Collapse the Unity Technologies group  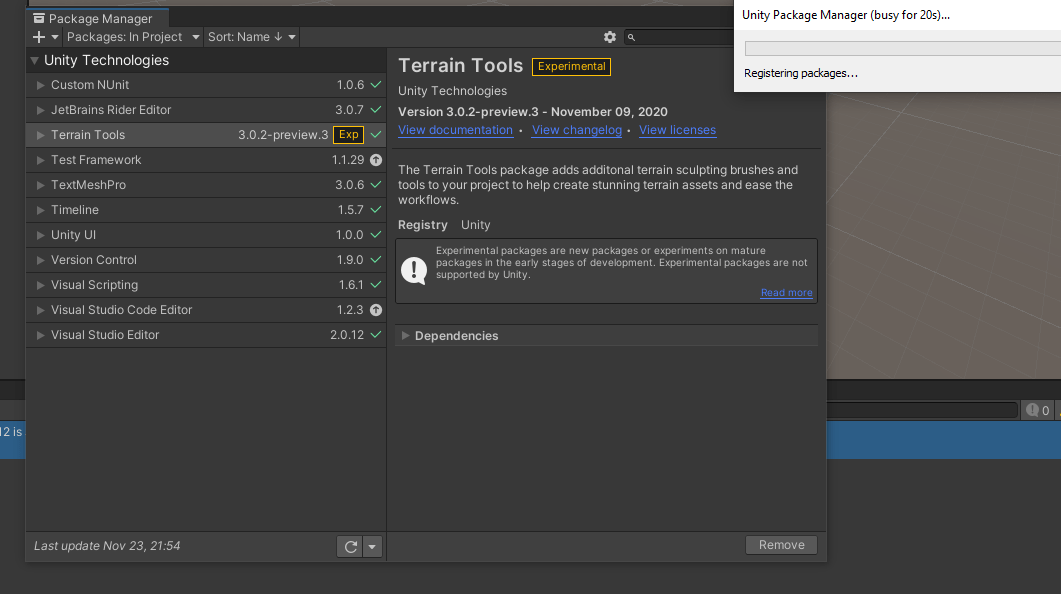(35, 60)
